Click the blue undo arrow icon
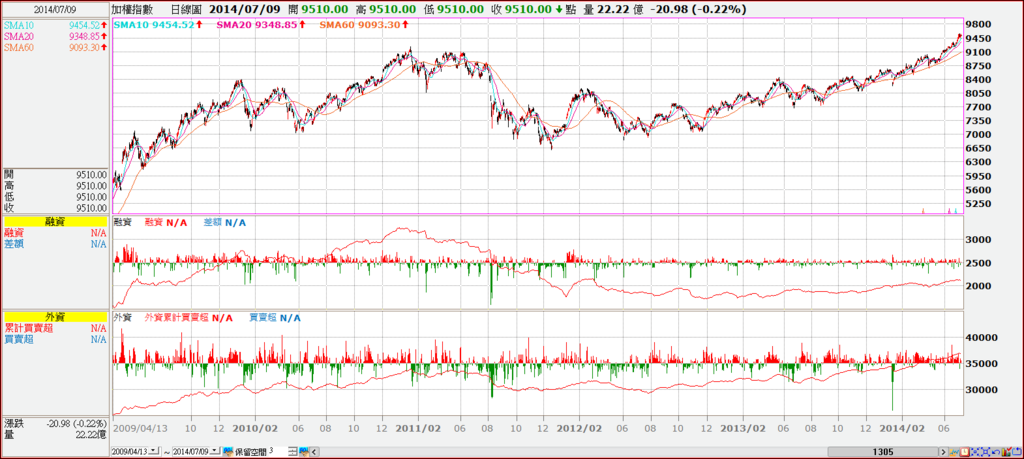Image resolution: width=1024 pixels, height=459 pixels. 996,452
